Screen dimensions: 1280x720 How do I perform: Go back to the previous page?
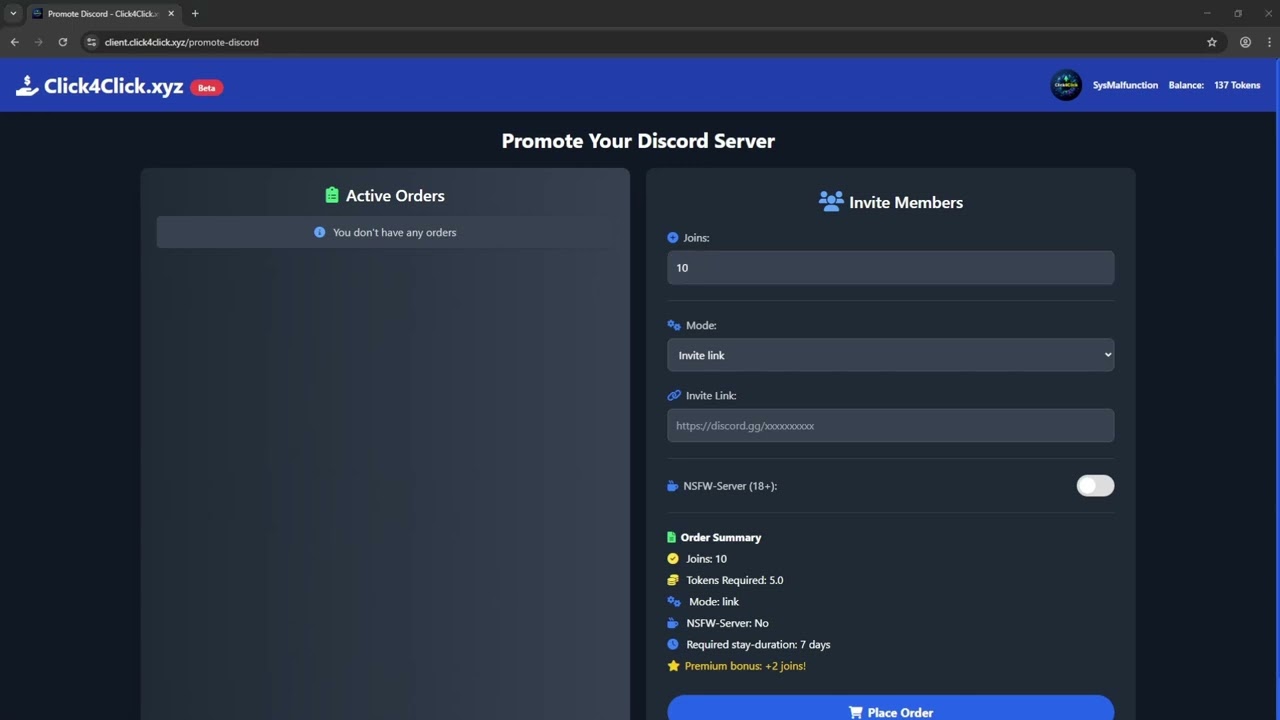[14, 42]
